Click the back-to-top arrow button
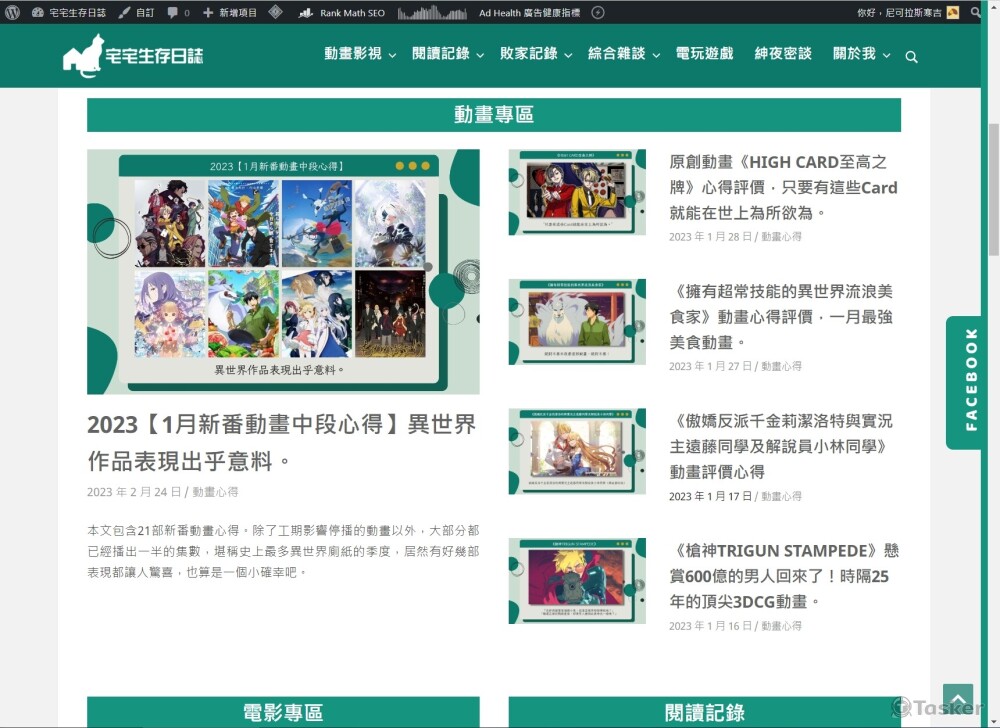 point(958,698)
